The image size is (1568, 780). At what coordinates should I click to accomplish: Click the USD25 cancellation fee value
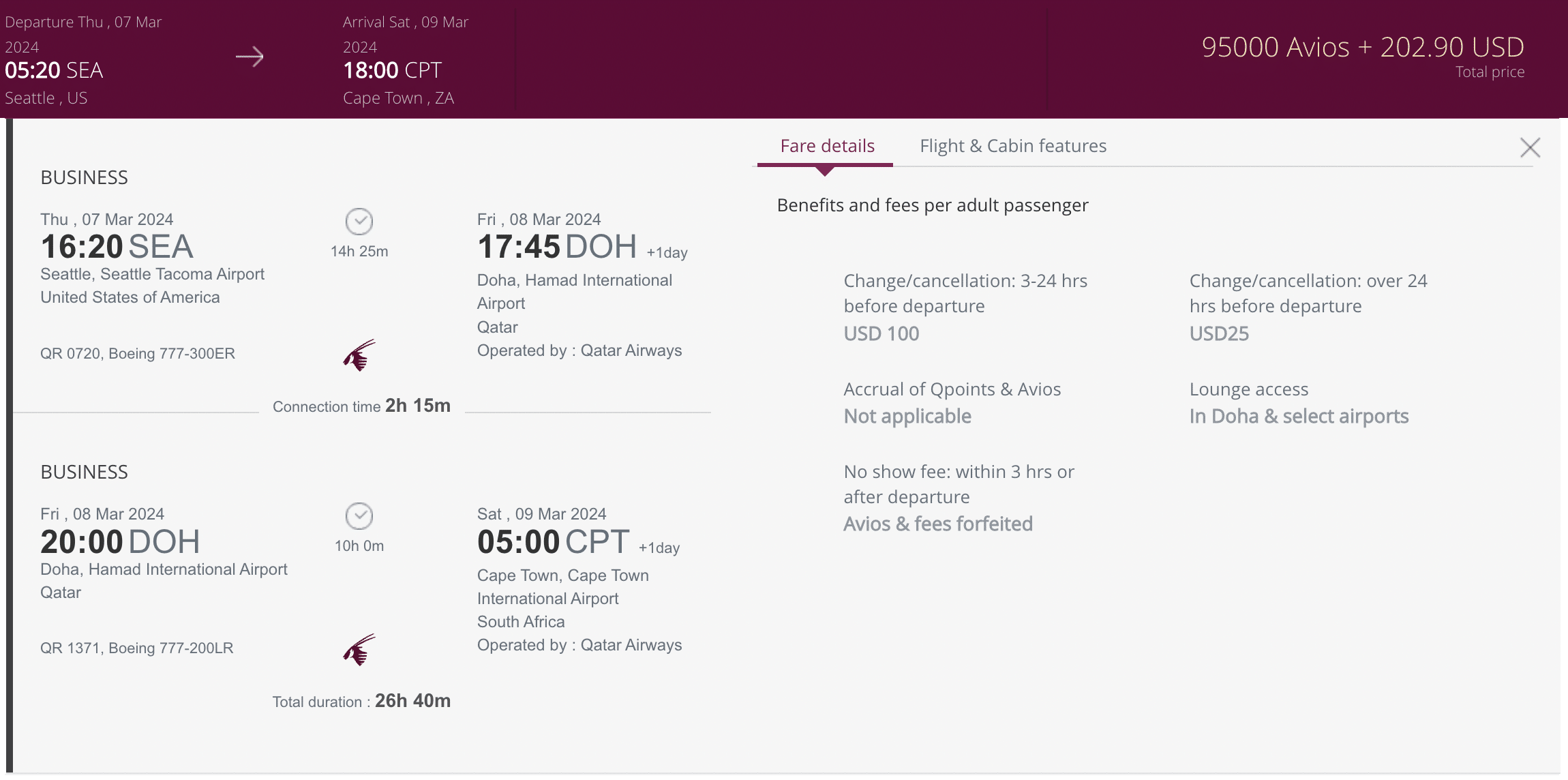click(1219, 333)
